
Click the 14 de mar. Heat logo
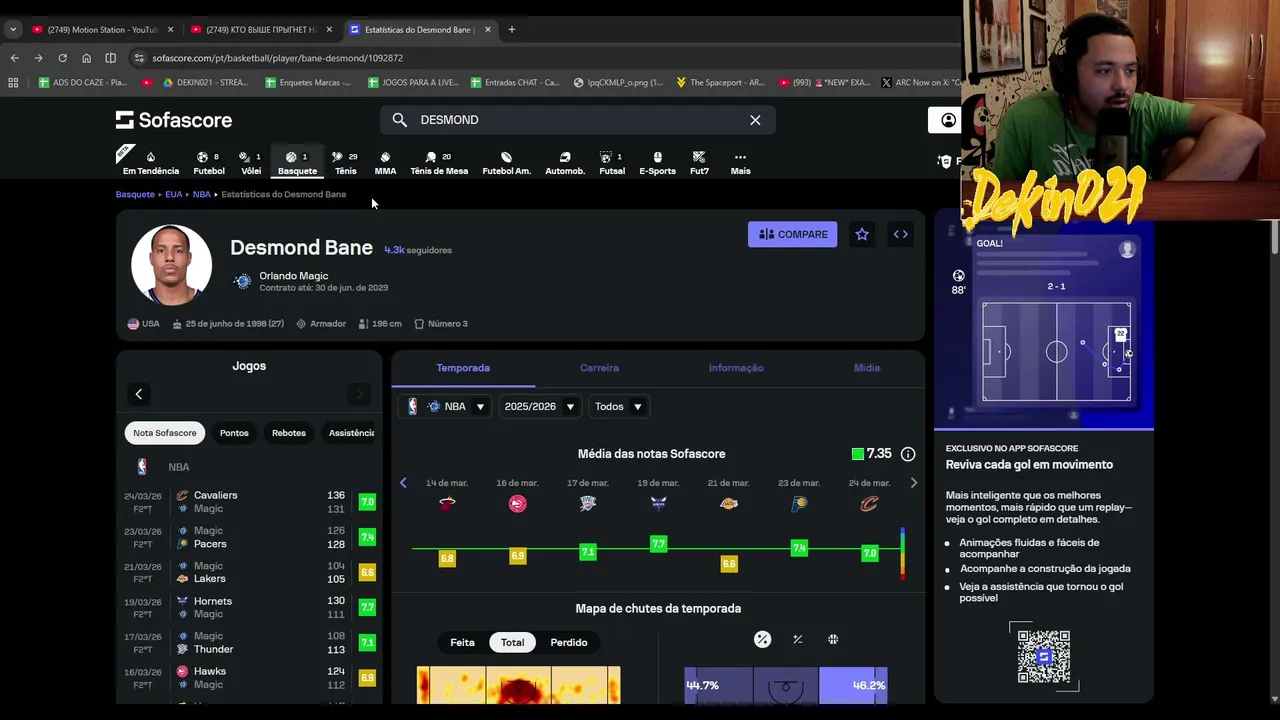(447, 504)
